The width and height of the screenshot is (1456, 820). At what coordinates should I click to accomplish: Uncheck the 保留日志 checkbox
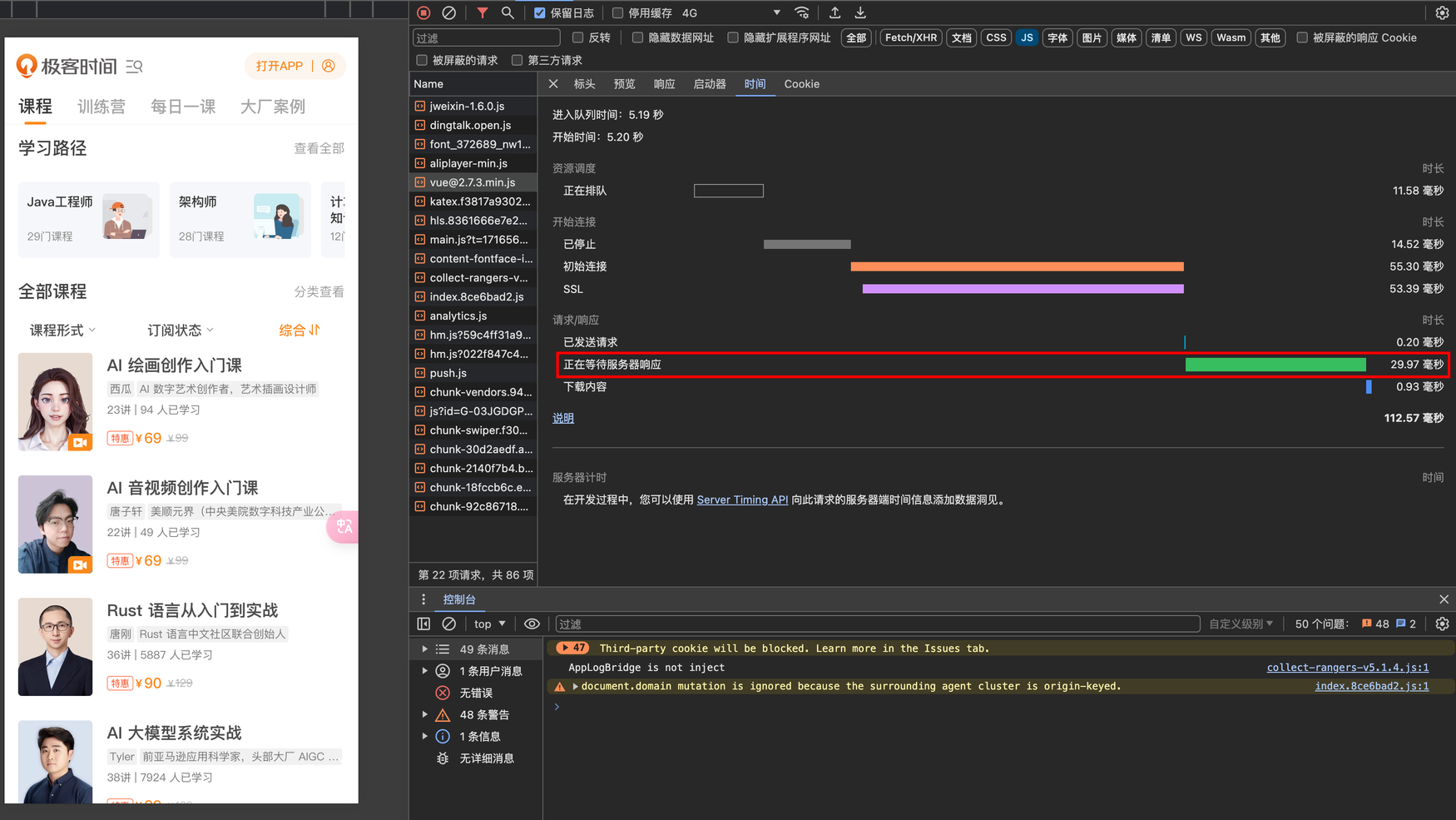coord(540,13)
